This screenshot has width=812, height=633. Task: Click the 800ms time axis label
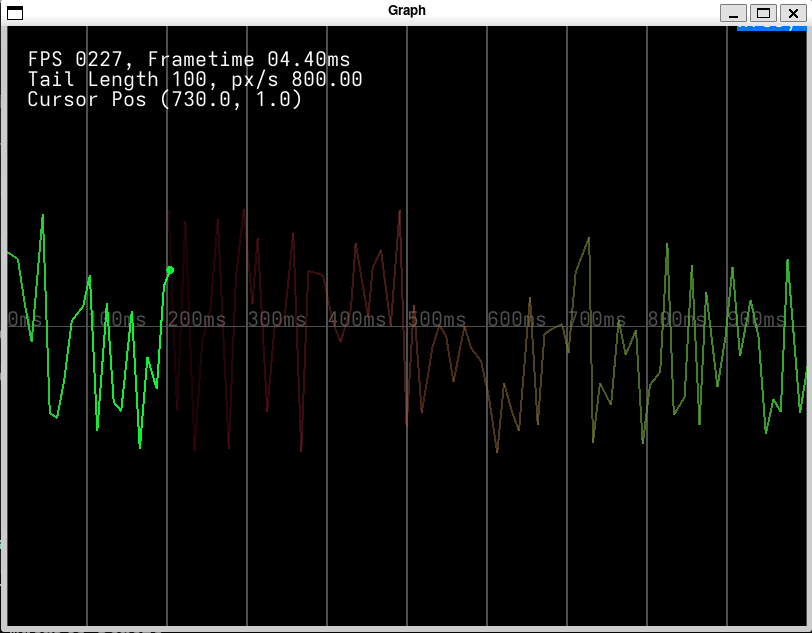(677, 319)
